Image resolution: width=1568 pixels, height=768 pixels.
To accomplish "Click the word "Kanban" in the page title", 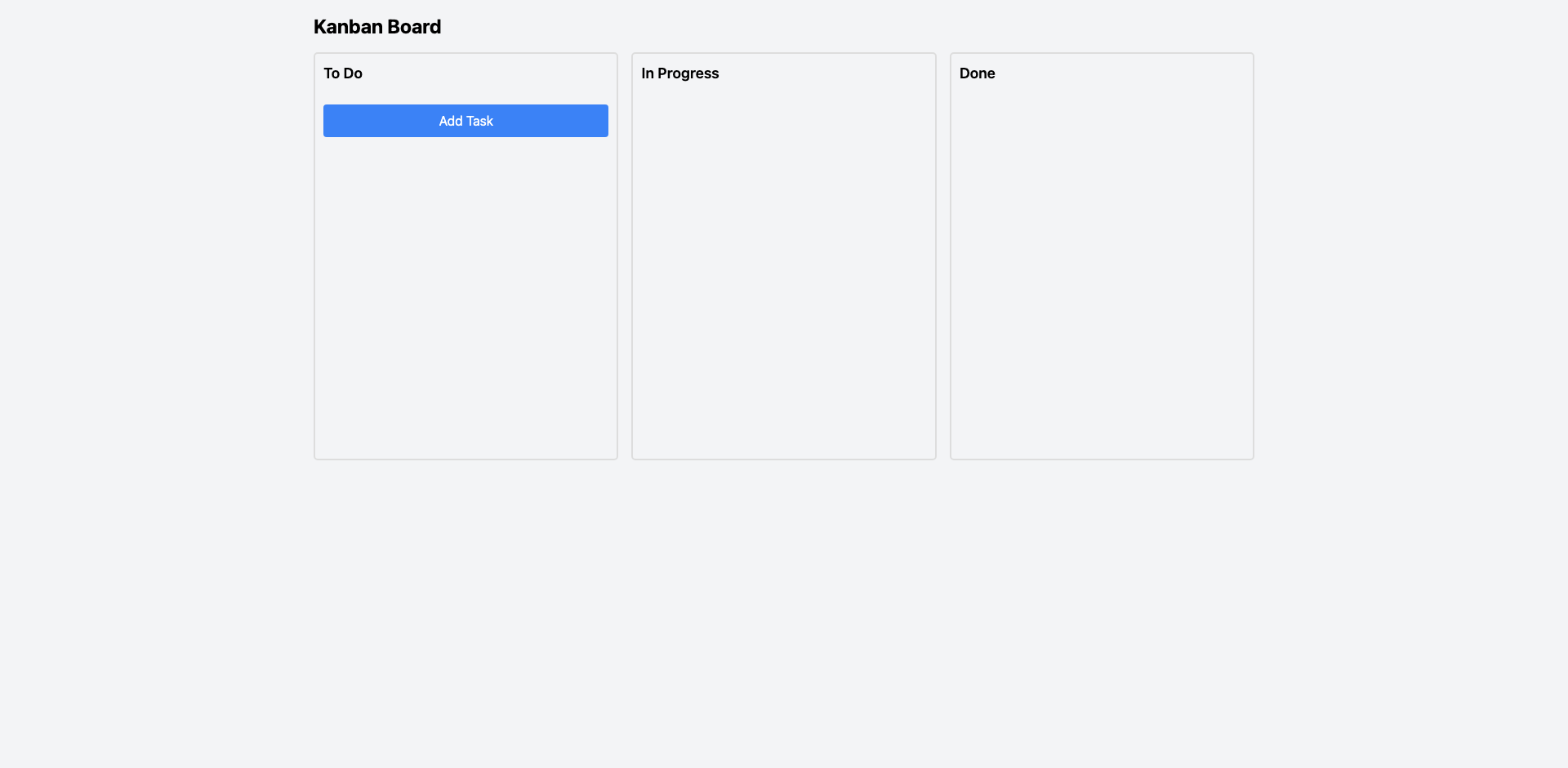I will click(348, 27).
